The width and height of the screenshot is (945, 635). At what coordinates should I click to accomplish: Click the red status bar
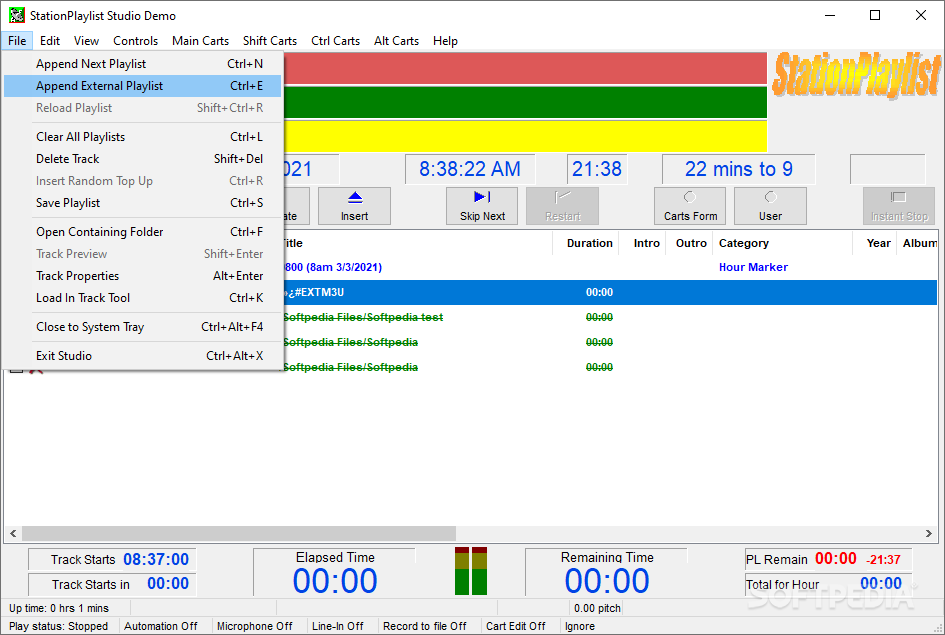[525, 68]
